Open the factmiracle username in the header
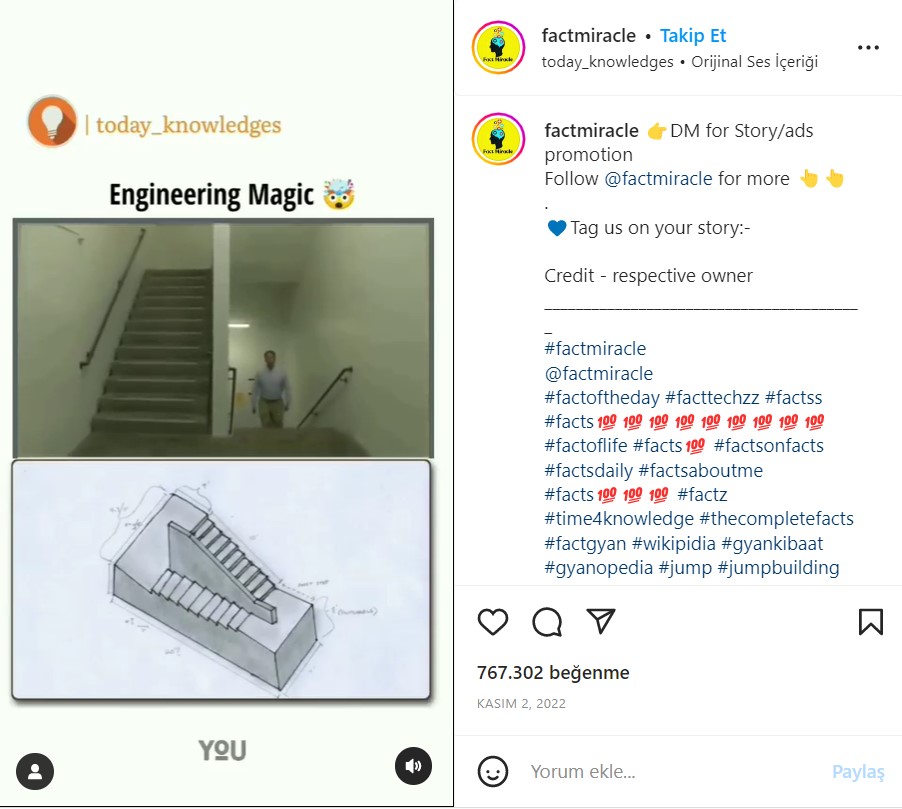902x809 pixels. [588, 36]
